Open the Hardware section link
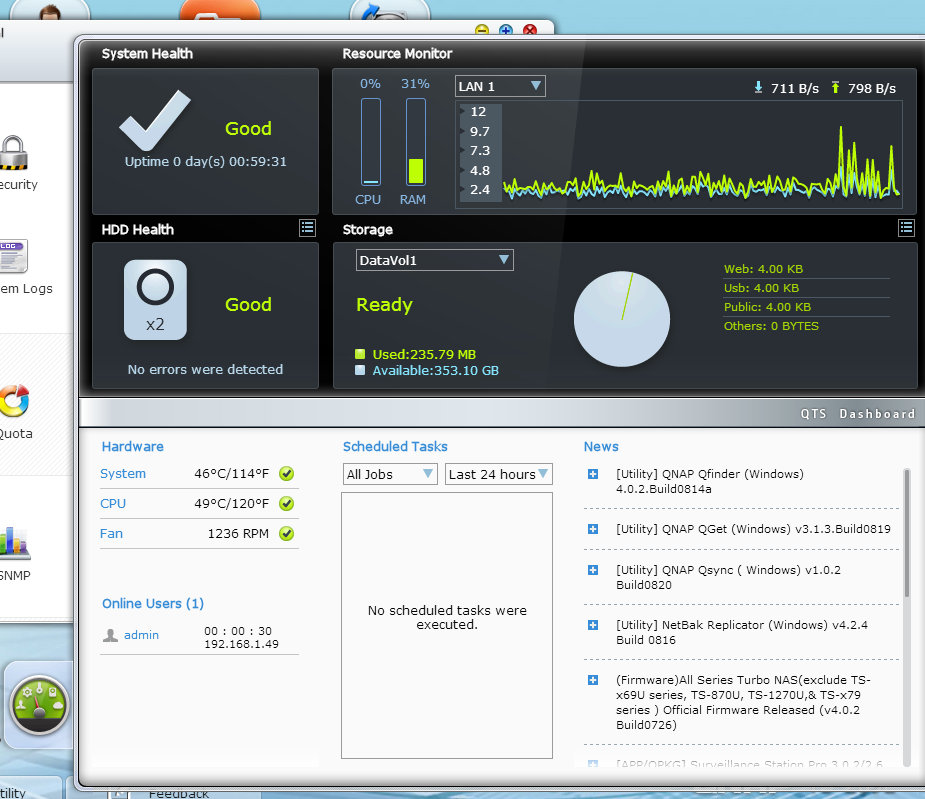Image resolution: width=925 pixels, height=799 pixels. coord(133,447)
